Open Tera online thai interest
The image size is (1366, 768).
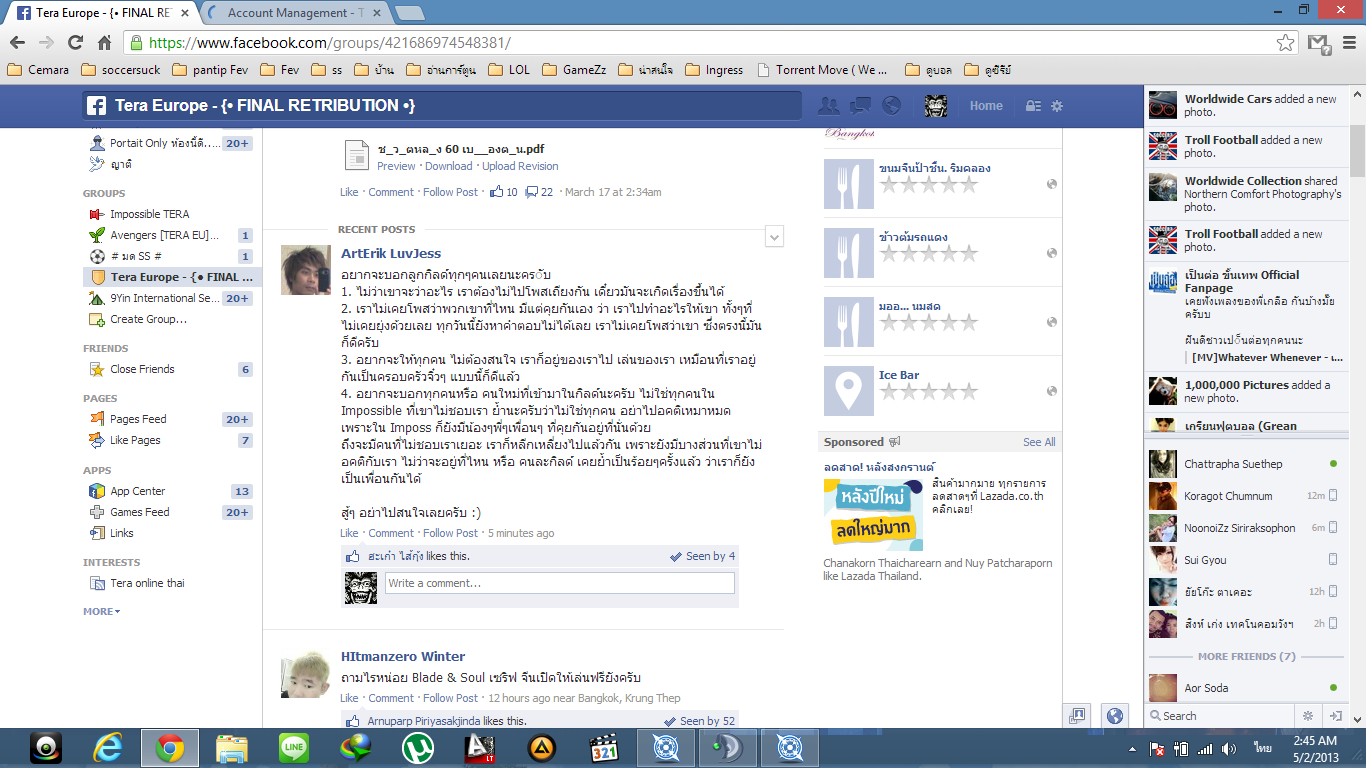147,583
